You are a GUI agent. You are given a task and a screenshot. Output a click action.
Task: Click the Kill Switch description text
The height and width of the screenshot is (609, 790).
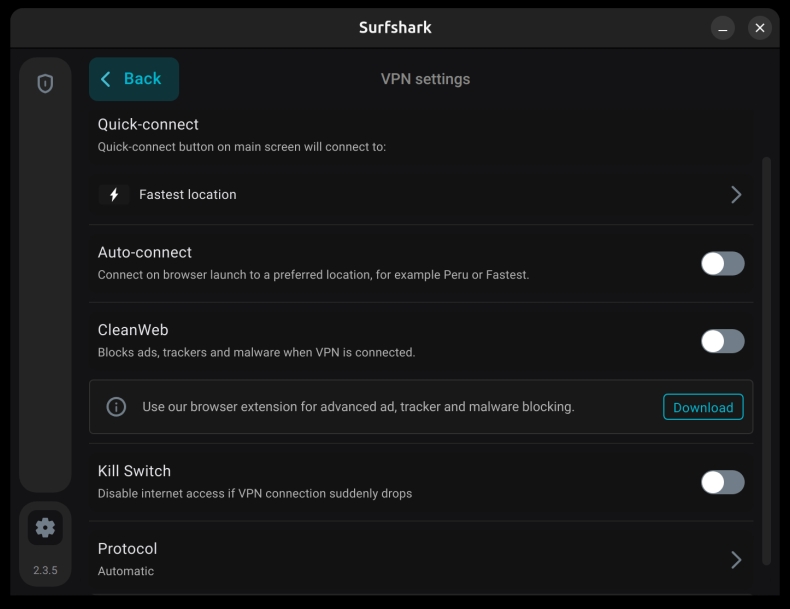(254, 493)
